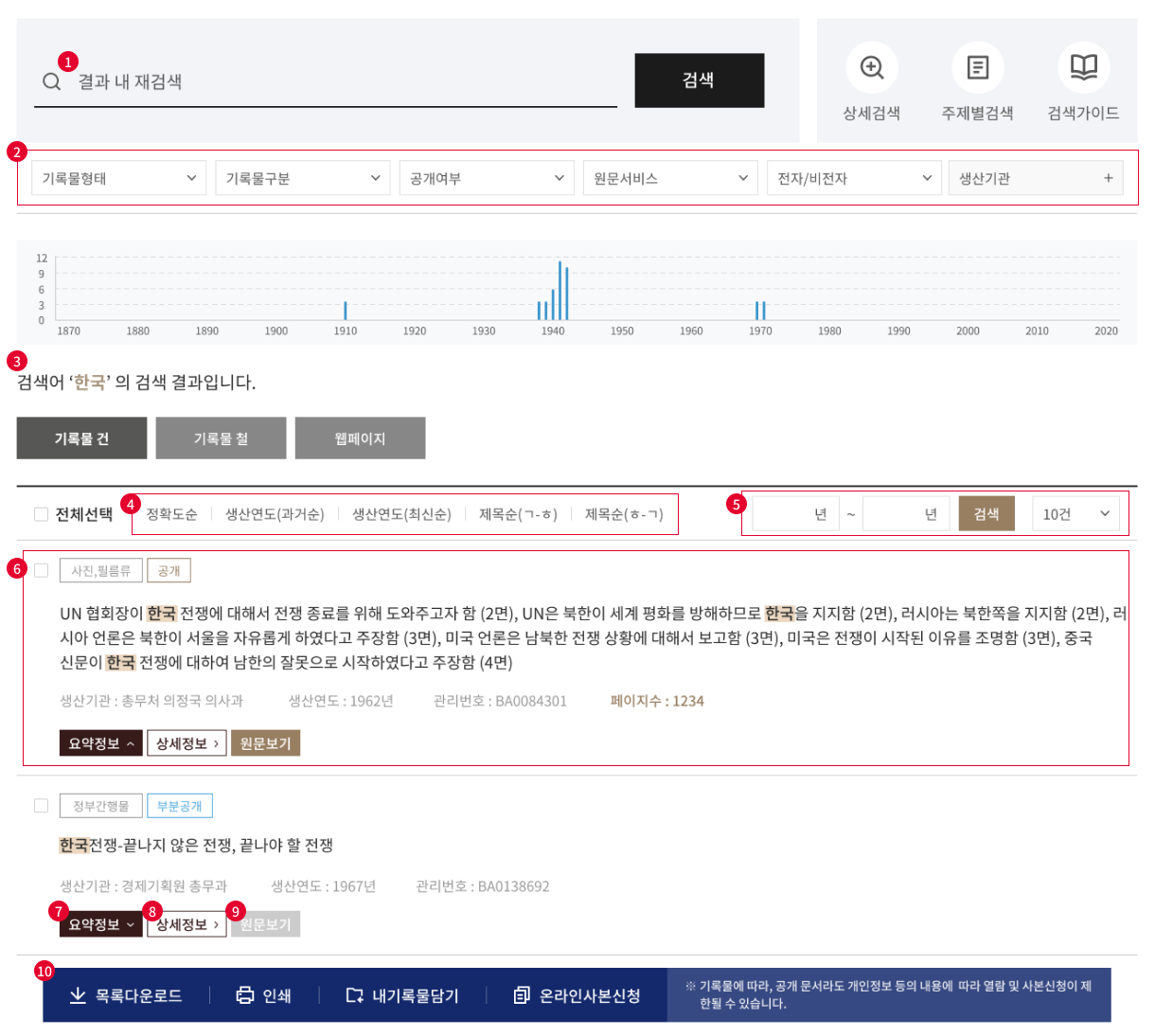The width and height of the screenshot is (1155, 1036).
Task: Switch to the 웹페이지 tab
Action: click(x=360, y=438)
